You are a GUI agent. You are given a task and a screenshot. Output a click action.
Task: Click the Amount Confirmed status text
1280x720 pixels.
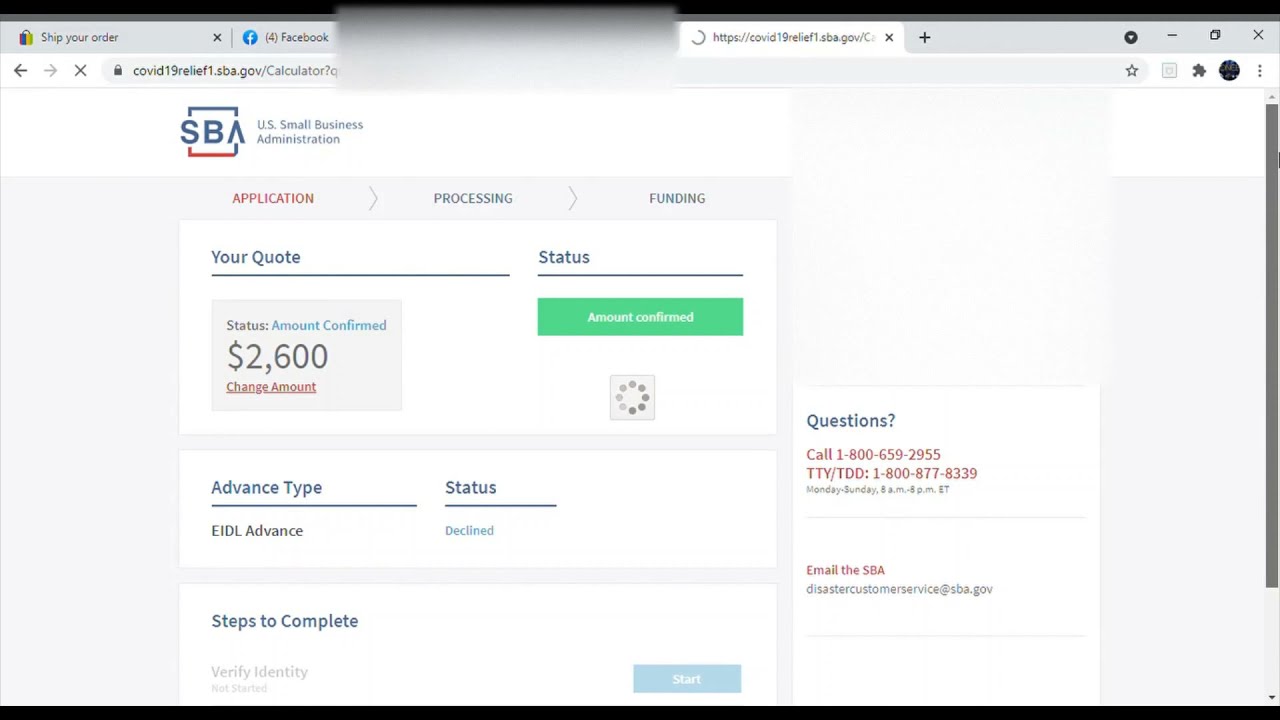(329, 325)
